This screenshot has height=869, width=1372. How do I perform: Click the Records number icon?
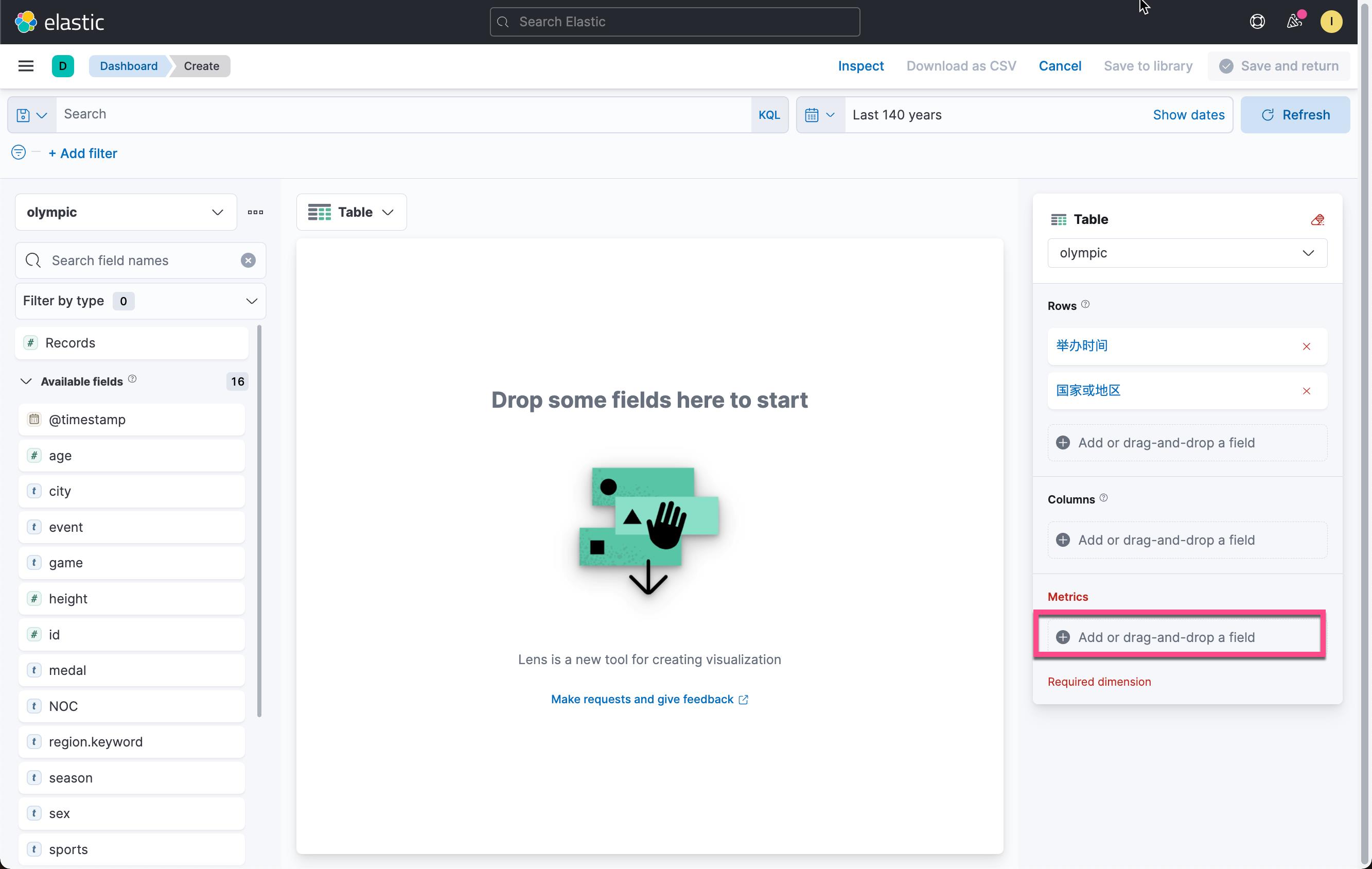[31, 343]
